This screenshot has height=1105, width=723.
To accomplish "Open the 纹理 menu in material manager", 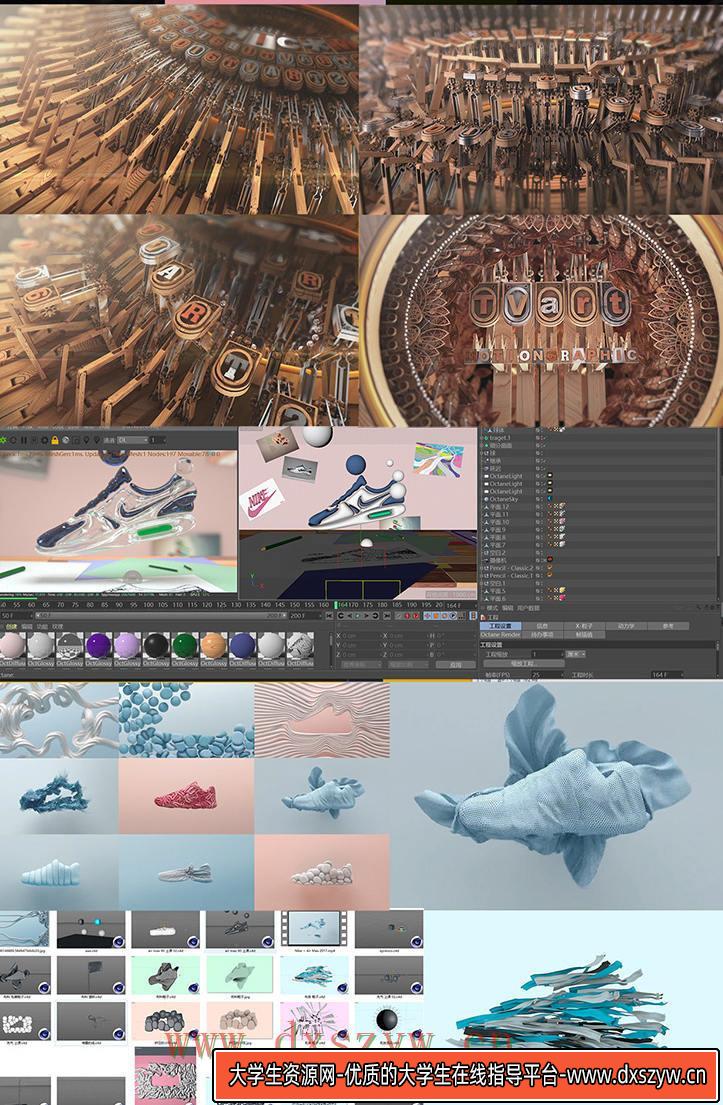I will (x=58, y=626).
